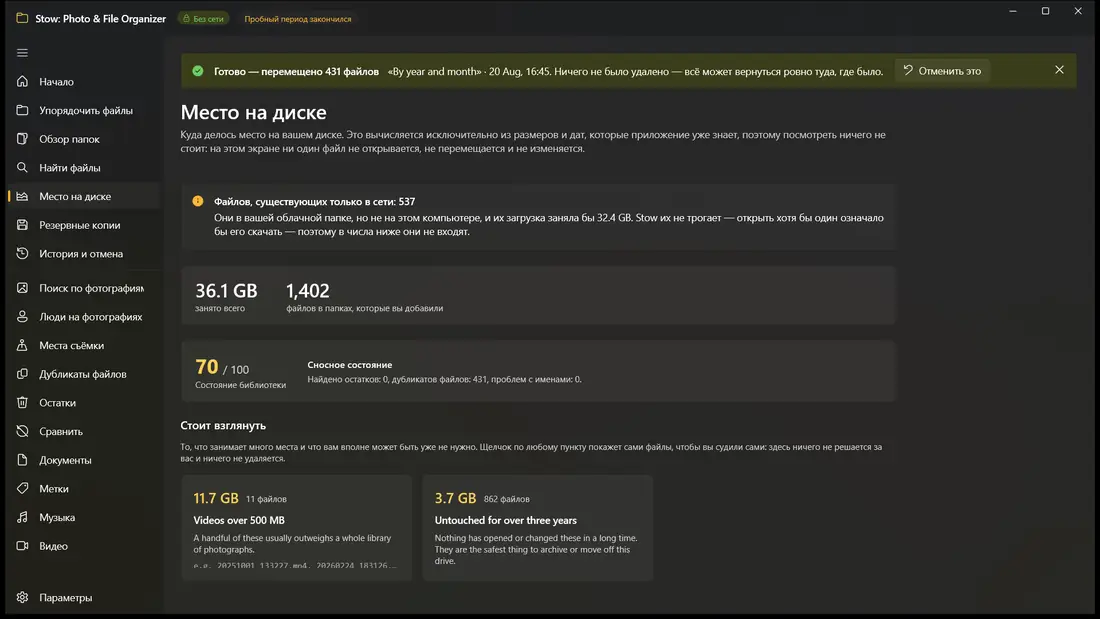Open the Начало home icon
The width and height of the screenshot is (1100, 619).
[x=22, y=81]
